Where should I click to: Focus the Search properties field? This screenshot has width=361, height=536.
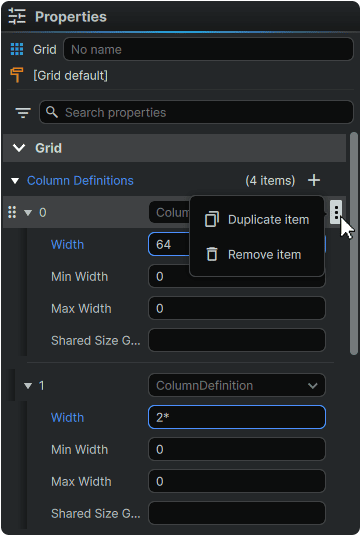coord(196,112)
